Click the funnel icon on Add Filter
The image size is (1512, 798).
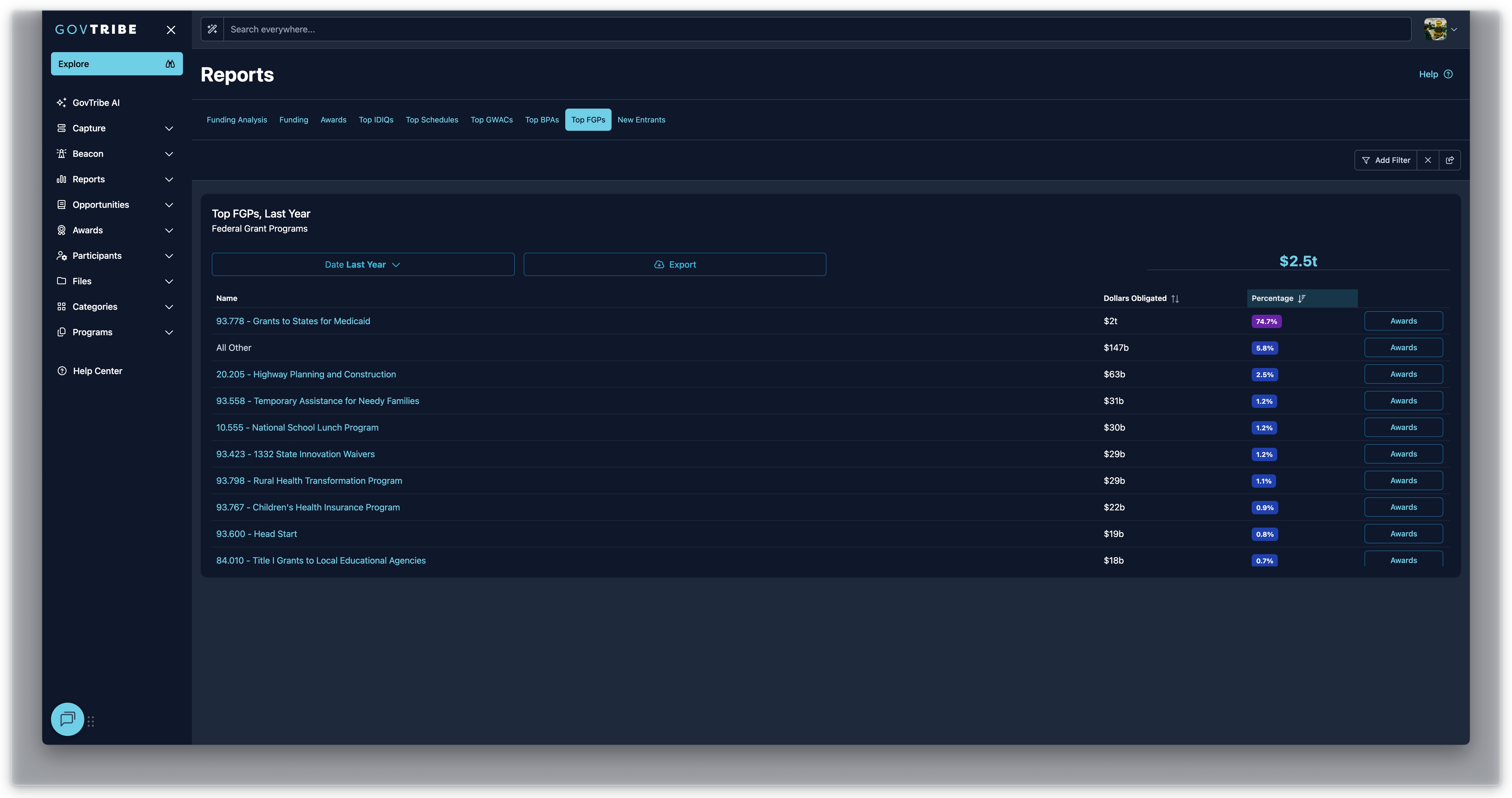[x=1366, y=160]
